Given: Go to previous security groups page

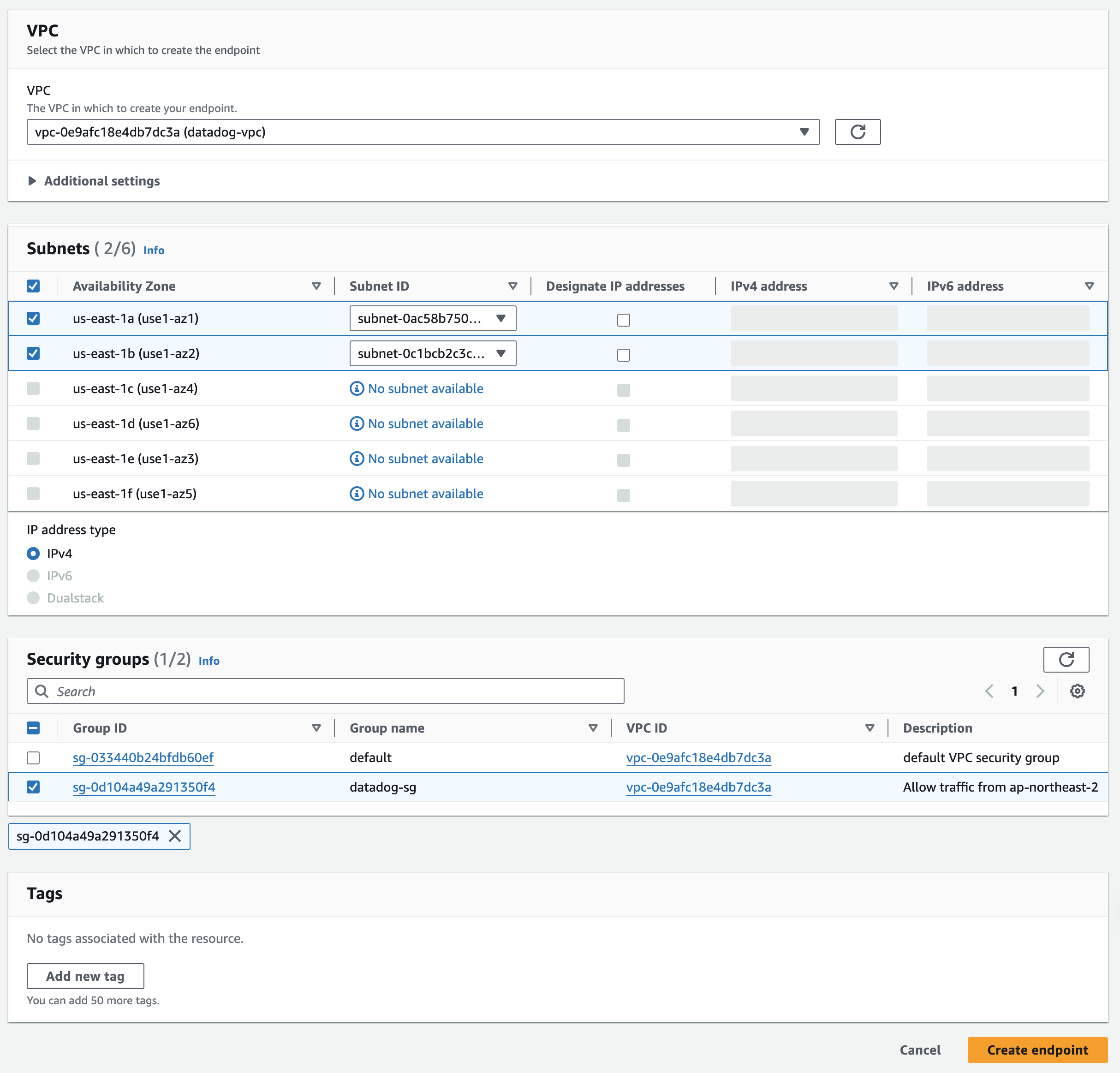Looking at the screenshot, I should pyautogui.click(x=989, y=691).
